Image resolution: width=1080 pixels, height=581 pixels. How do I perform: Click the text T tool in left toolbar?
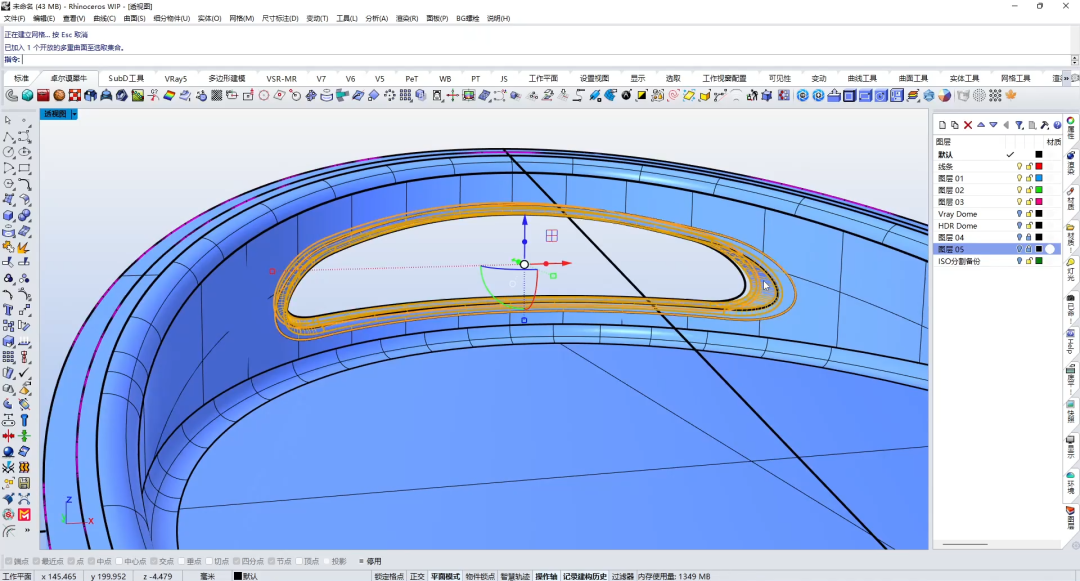(8, 310)
